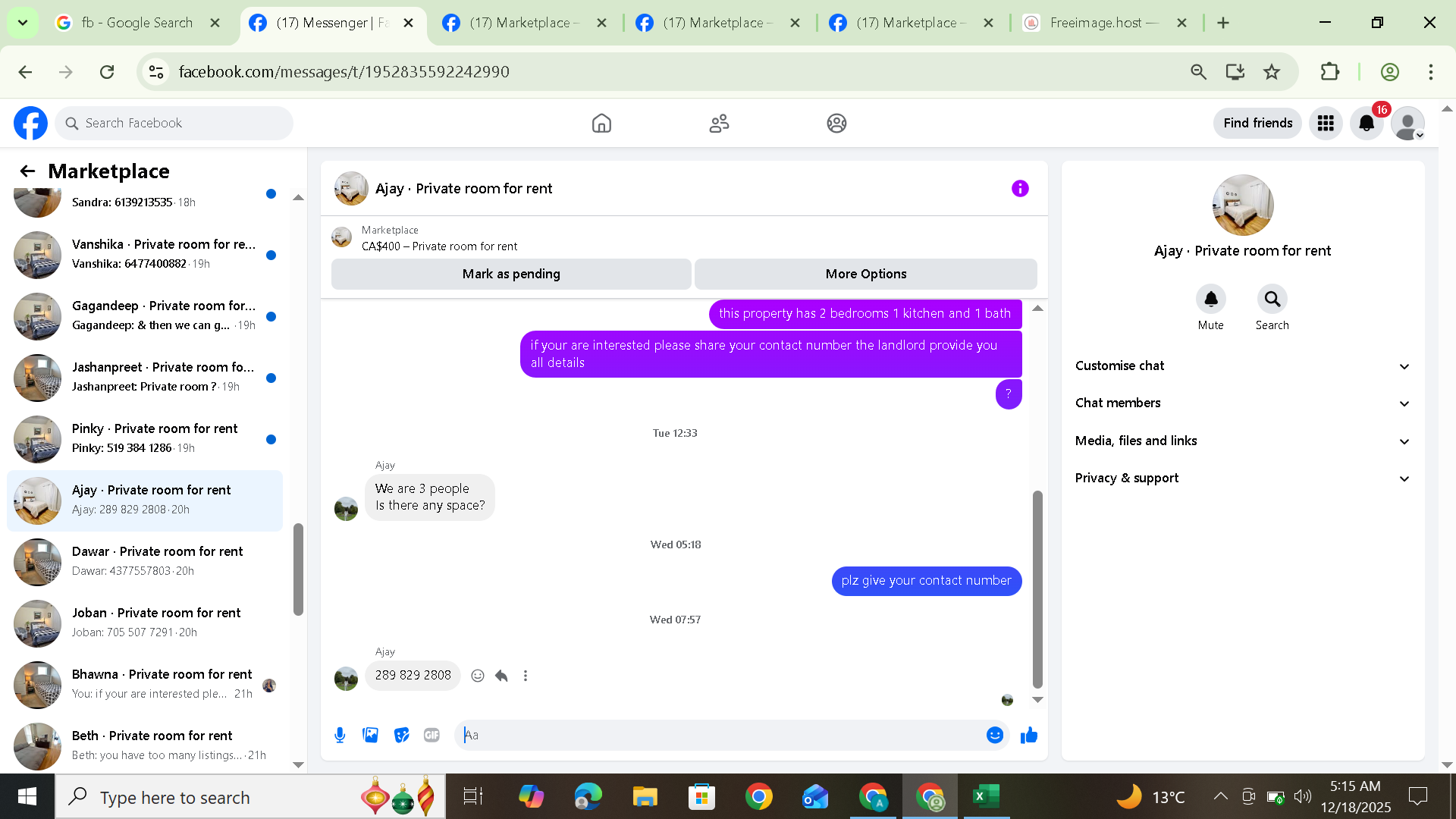Expand Privacy & support section
The image size is (1456, 819).
(x=1242, y=478)
